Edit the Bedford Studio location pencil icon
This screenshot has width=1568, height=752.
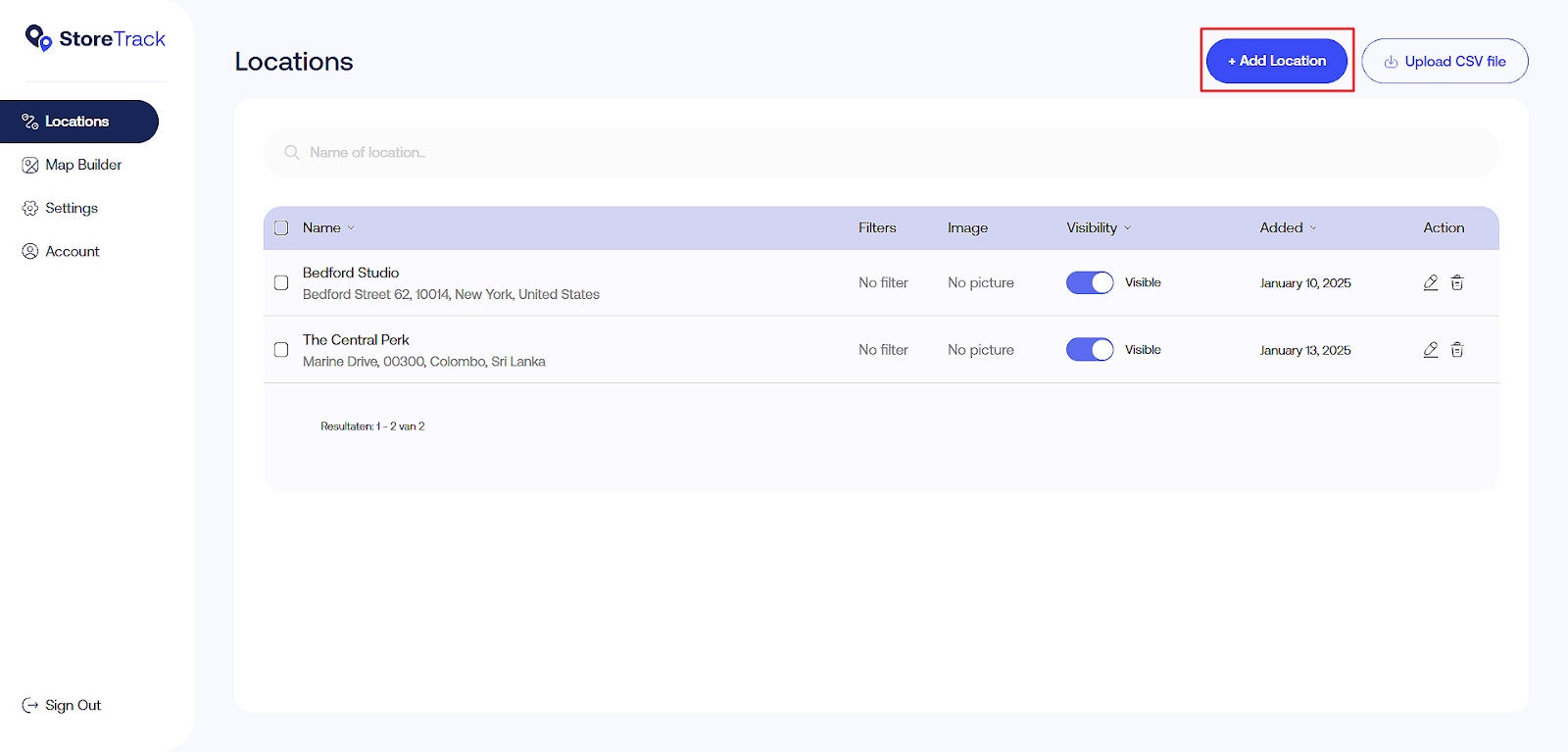1431,282
